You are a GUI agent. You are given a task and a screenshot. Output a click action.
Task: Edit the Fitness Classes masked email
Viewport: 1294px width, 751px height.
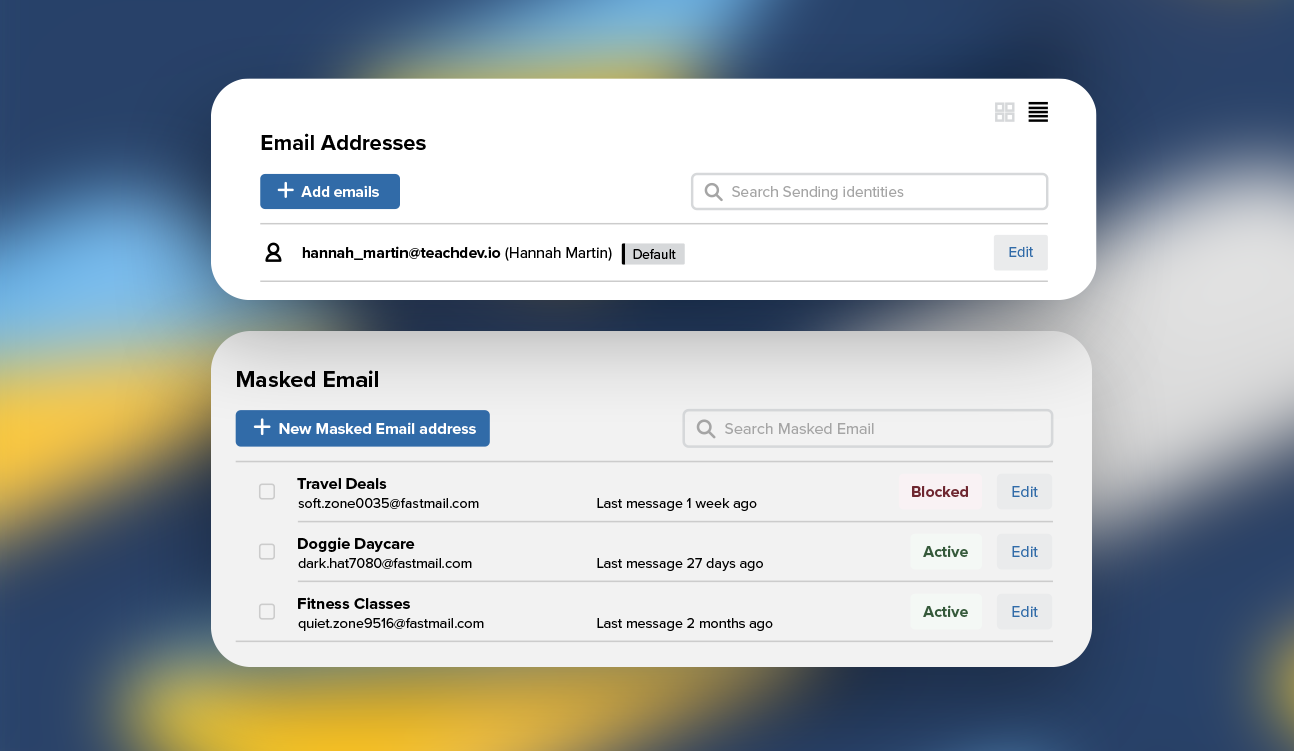[x=1024, y=612]
